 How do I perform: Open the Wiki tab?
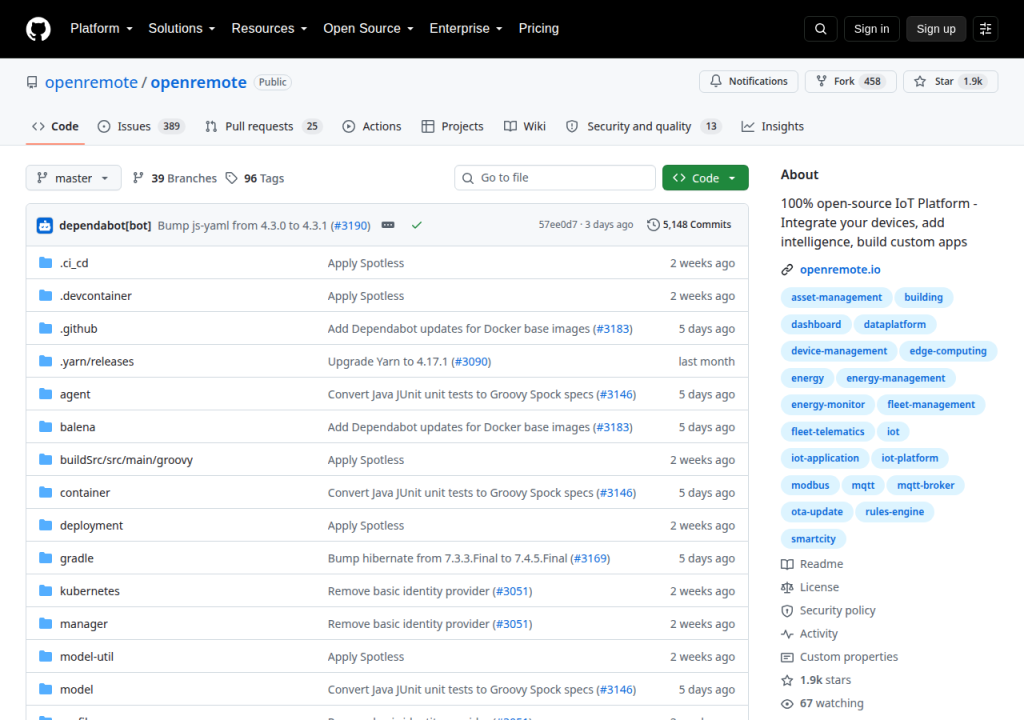click(525, 127)
